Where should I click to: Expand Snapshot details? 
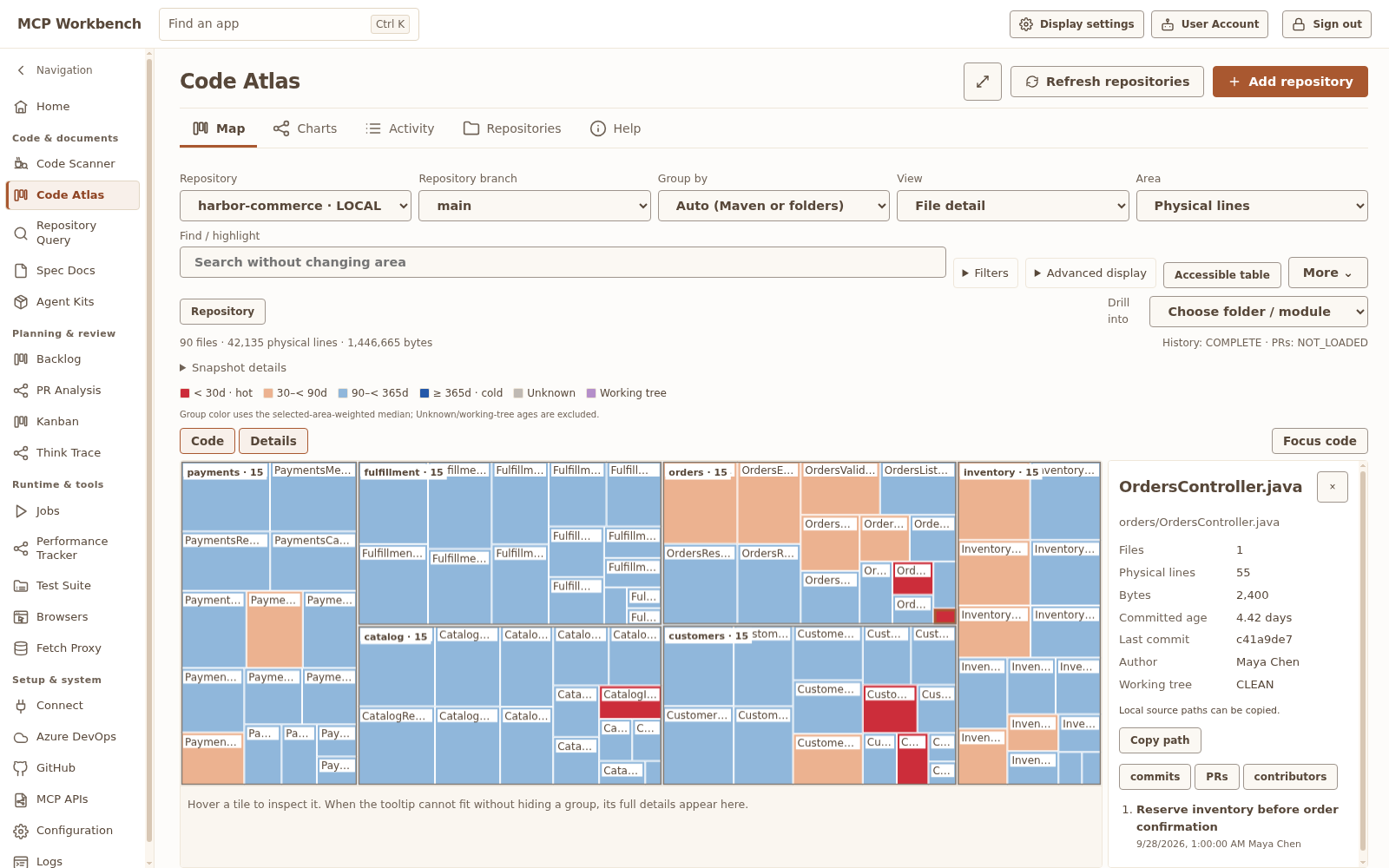[x=233, y=368]
